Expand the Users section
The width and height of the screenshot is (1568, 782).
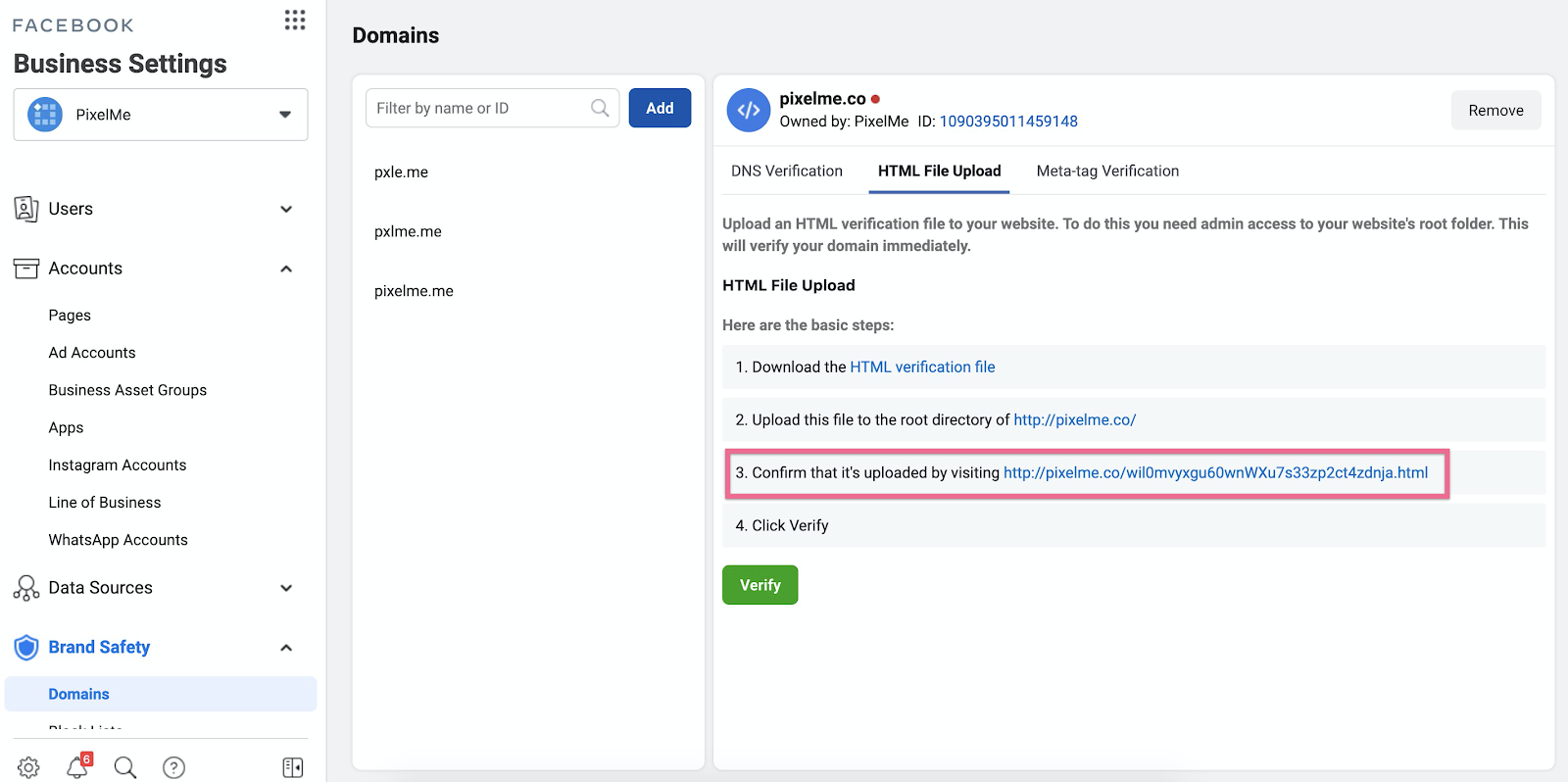pos(286,209)
